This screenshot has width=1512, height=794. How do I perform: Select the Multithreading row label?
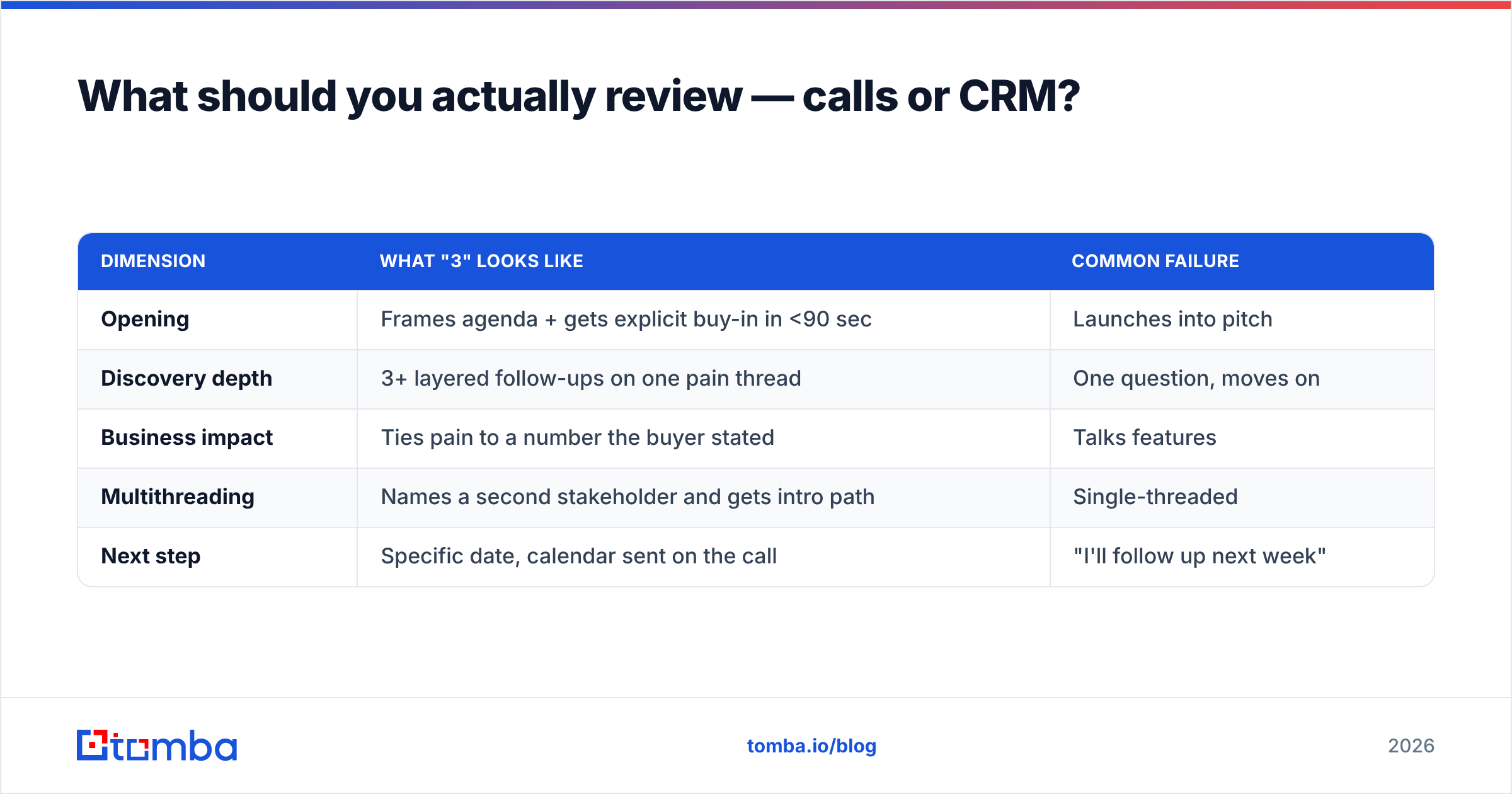[178, 497]
